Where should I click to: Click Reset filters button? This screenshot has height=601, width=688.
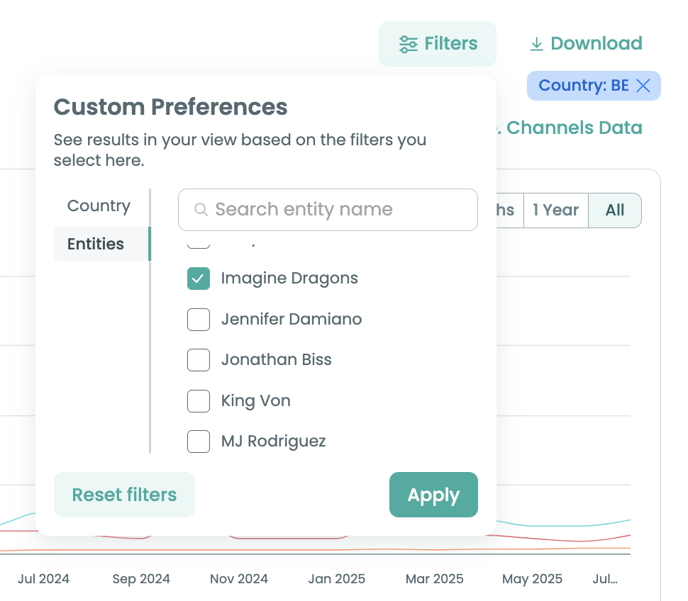124,495
